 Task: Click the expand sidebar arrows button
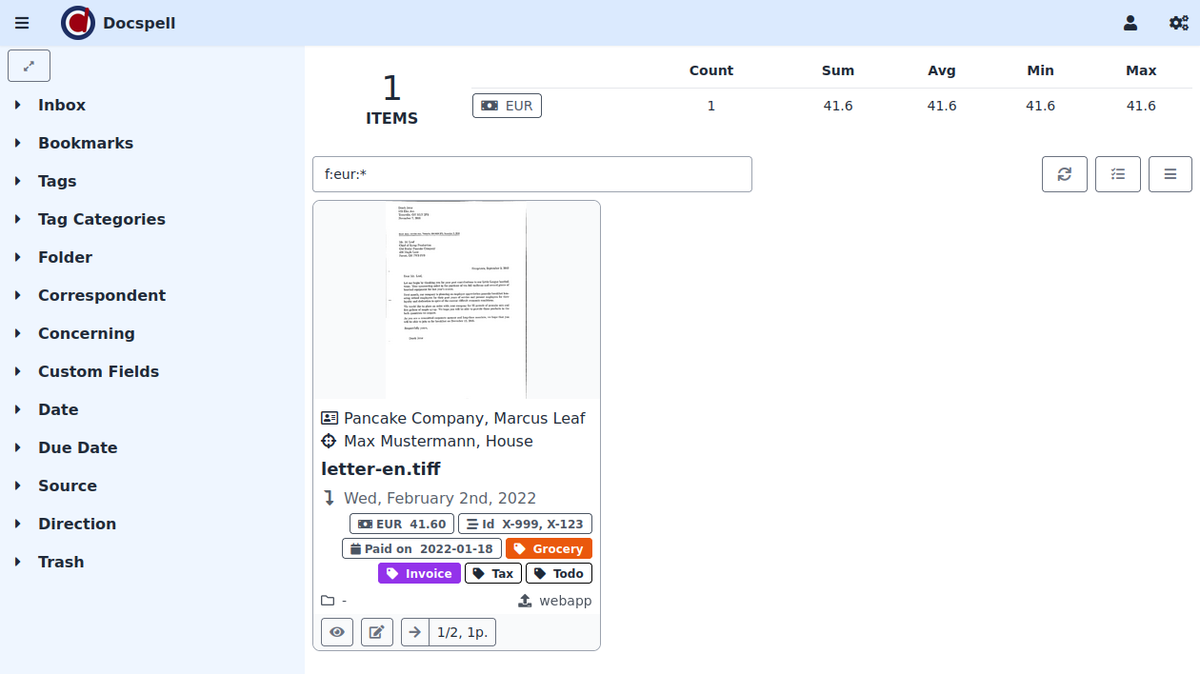(29, 66)
